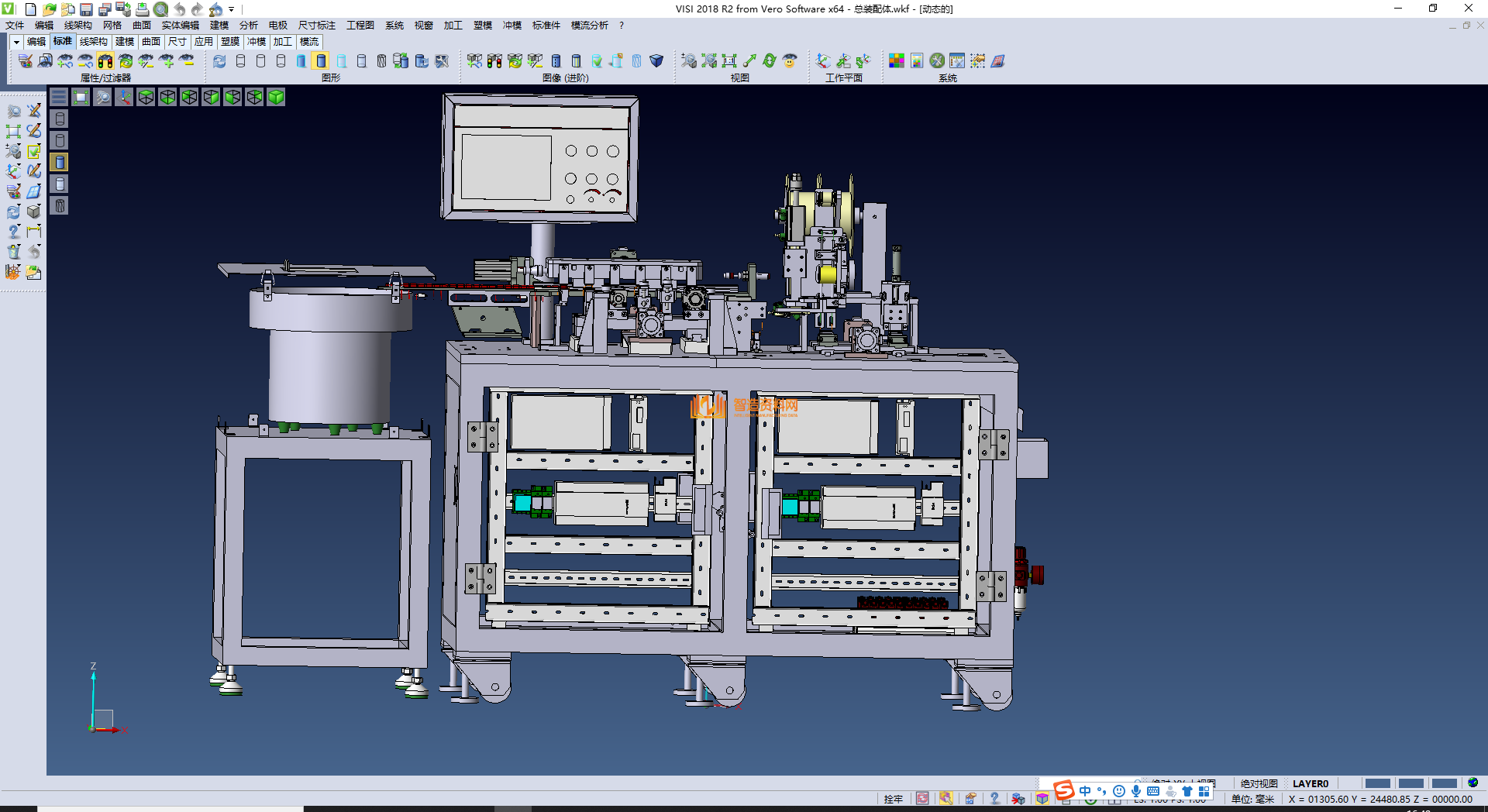
Task: Open the 文件 menu
Action: pyautogui.click(x=15, y=26)
